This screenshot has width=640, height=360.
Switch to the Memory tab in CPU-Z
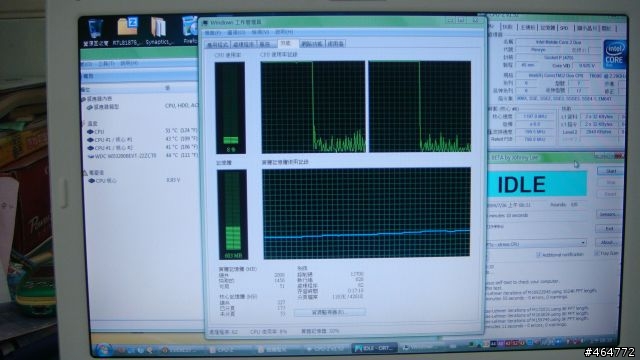547,28
